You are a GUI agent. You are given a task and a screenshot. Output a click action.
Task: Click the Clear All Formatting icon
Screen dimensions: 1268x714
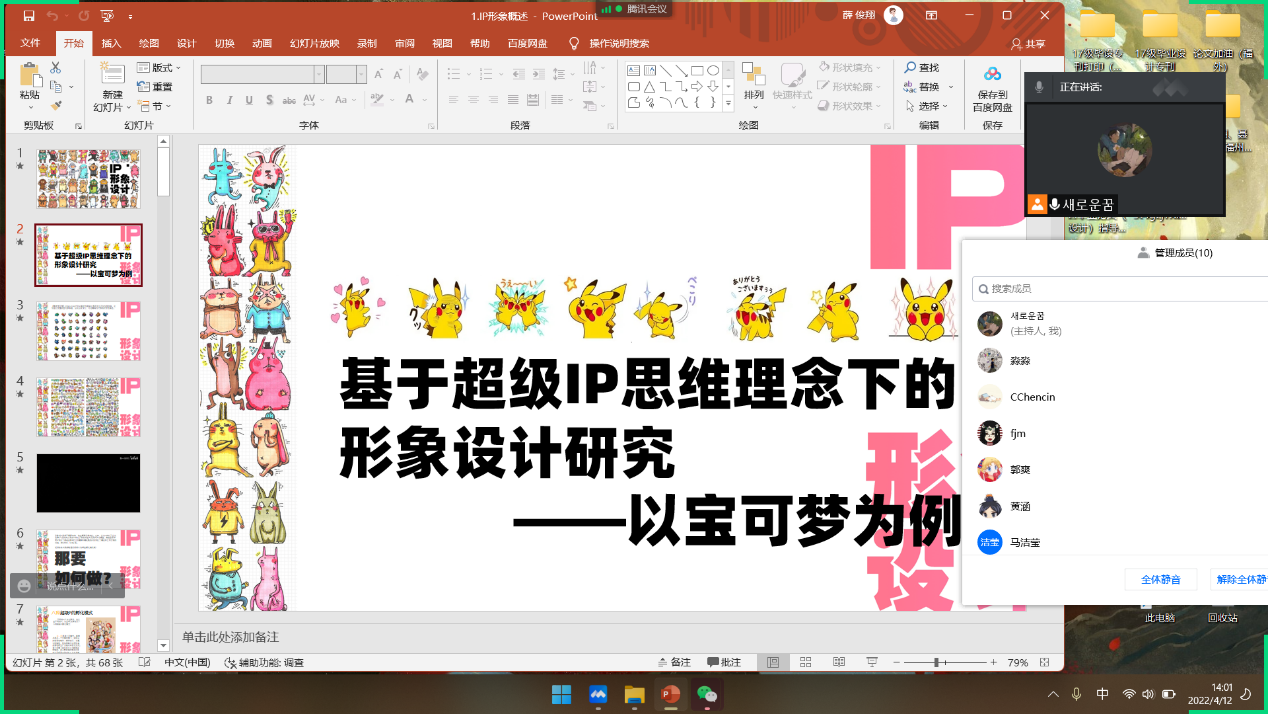click(x=422, y=74)
